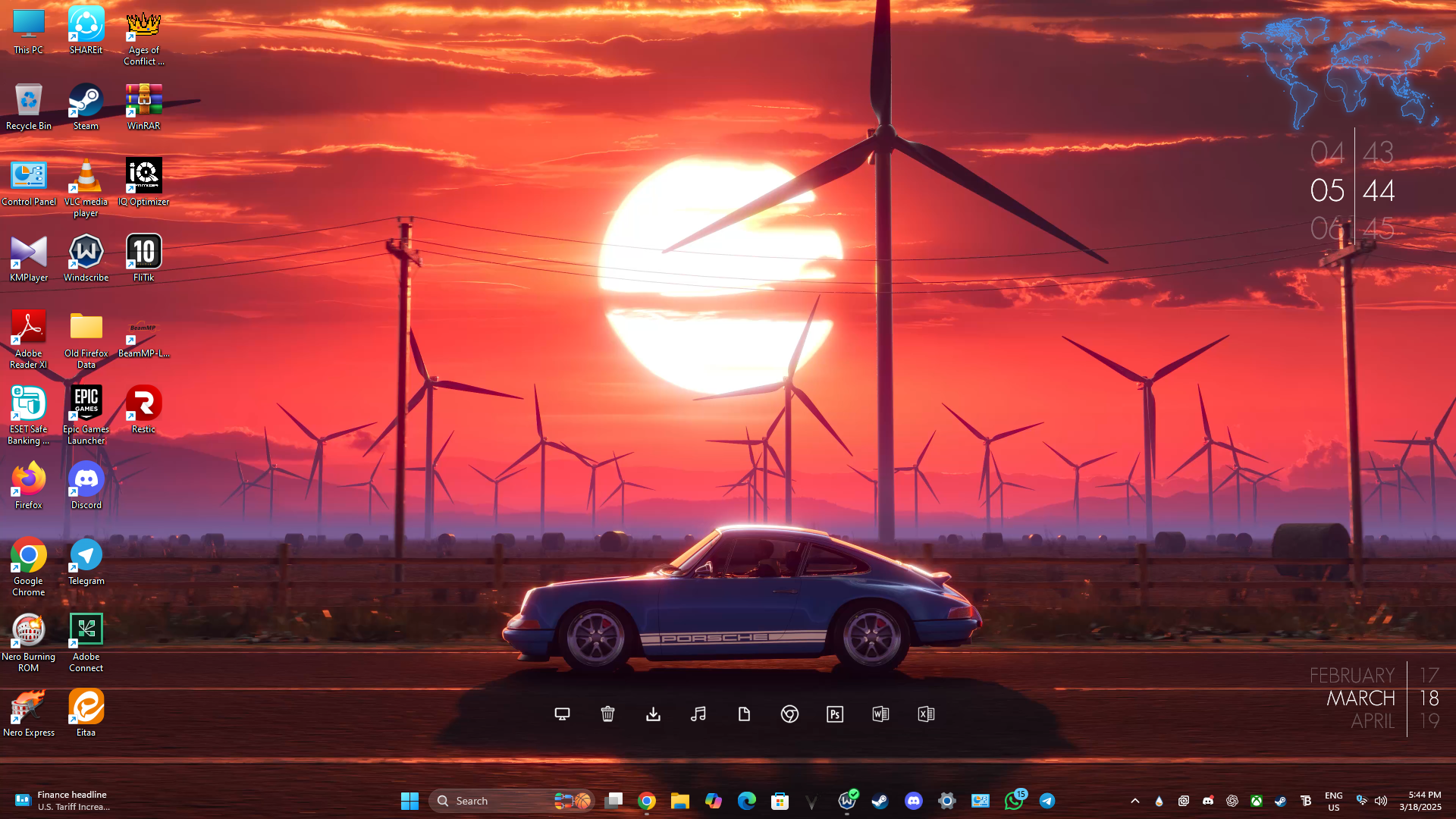Select the Old Firefox Data folder

[86, 341]
